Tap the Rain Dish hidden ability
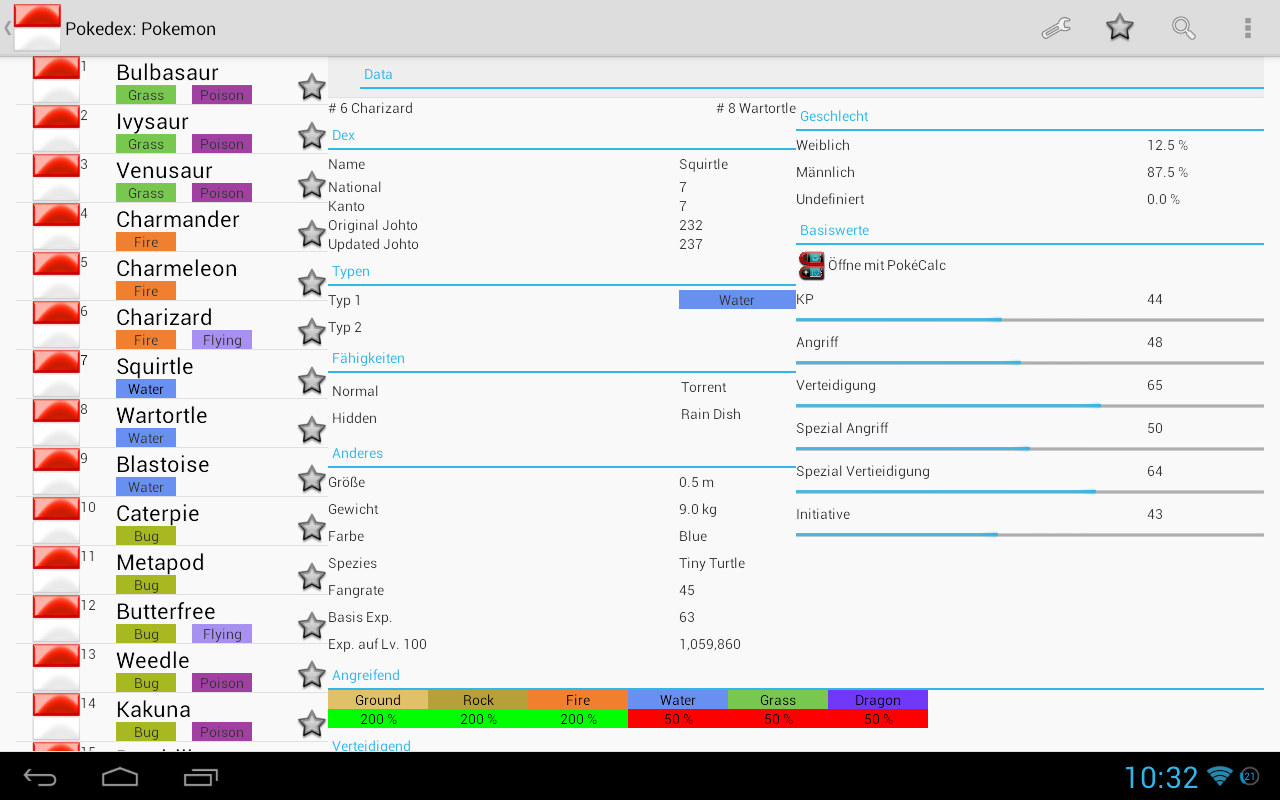This screenshot has width=1280, height=800. pos(711,414)
